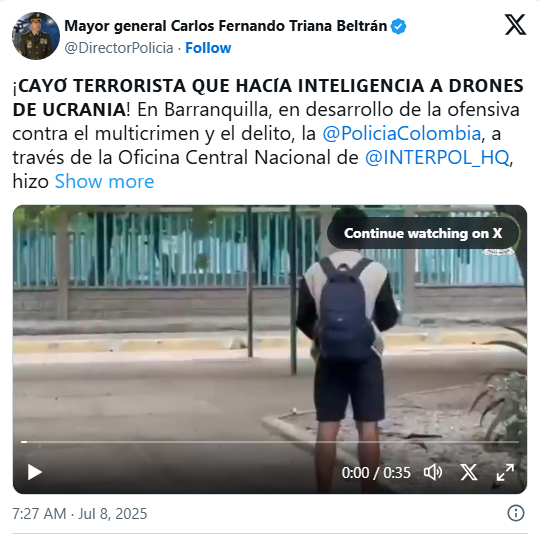Follow the @DirectorPolicia account

click(208, 48)
